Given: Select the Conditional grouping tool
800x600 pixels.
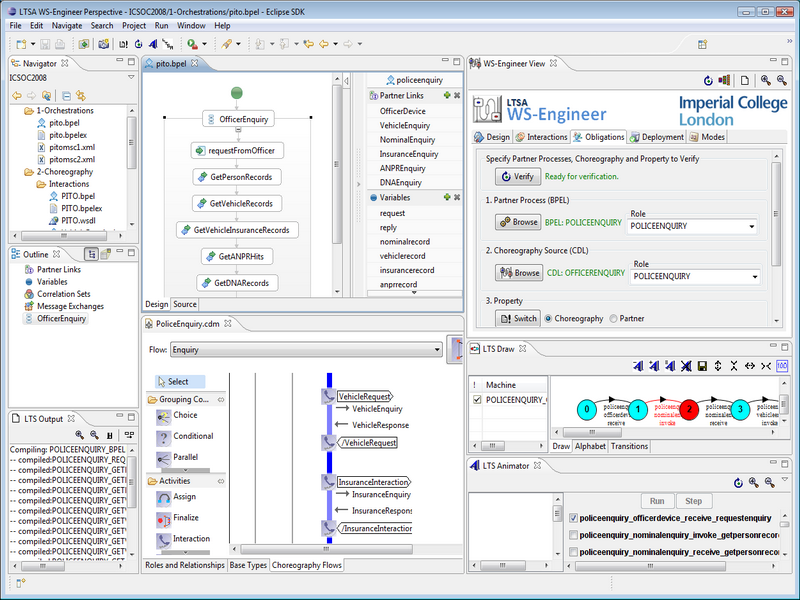Looking at the screenshot, I should point(184,437).
